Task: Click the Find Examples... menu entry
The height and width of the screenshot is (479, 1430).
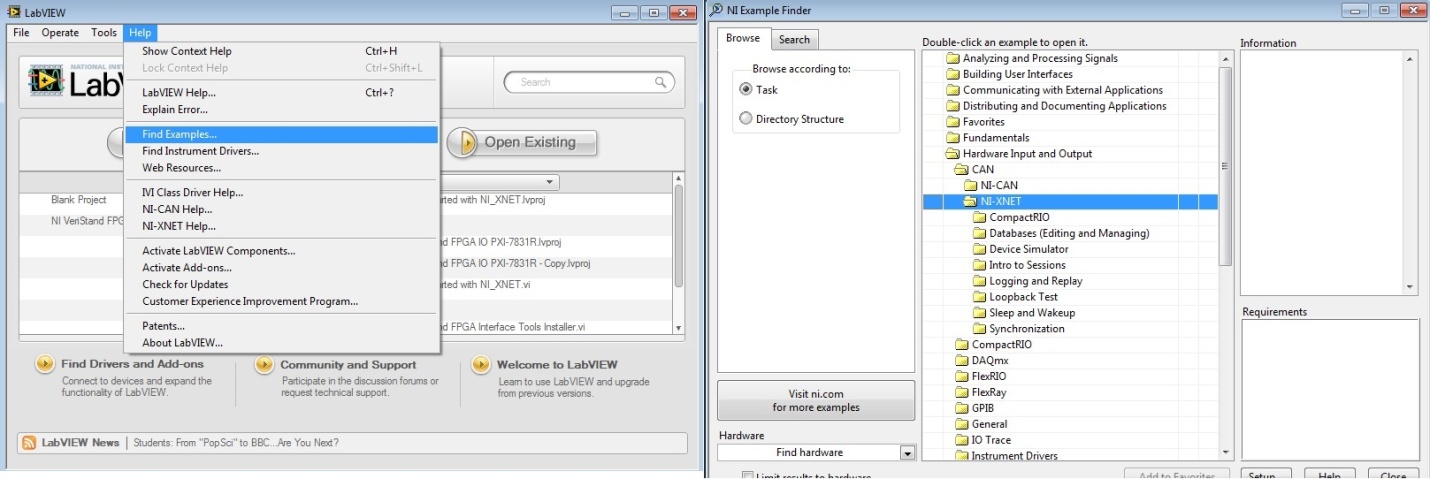Action: [281, 134]
